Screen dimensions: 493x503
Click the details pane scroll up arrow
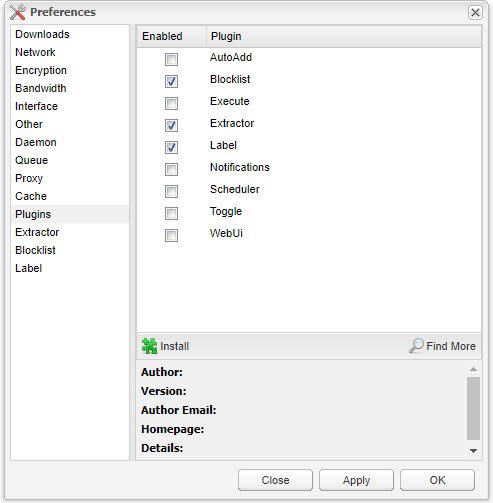coord(473,369)
